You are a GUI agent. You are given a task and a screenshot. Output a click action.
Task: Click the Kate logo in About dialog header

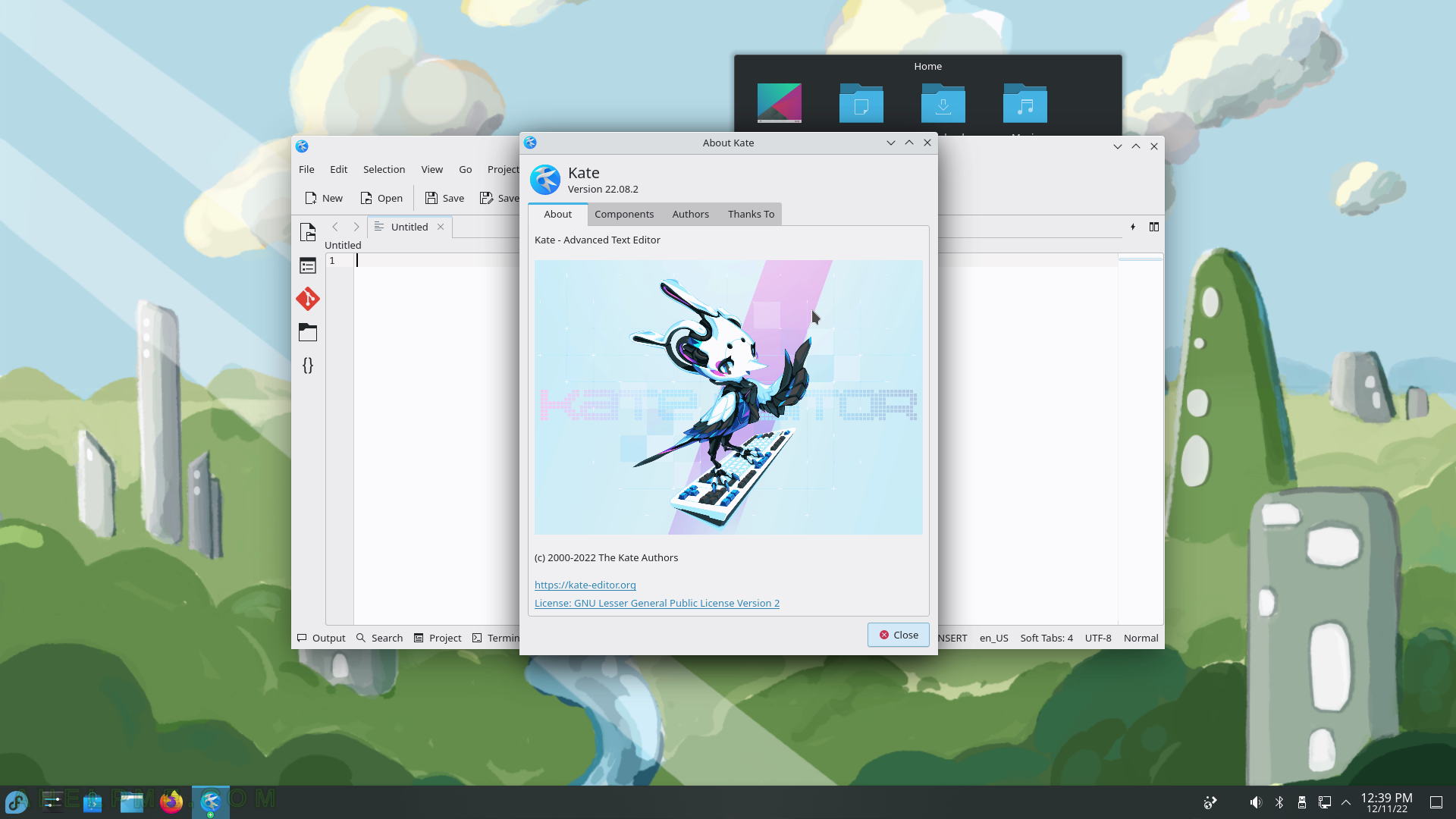click(545, 180)
